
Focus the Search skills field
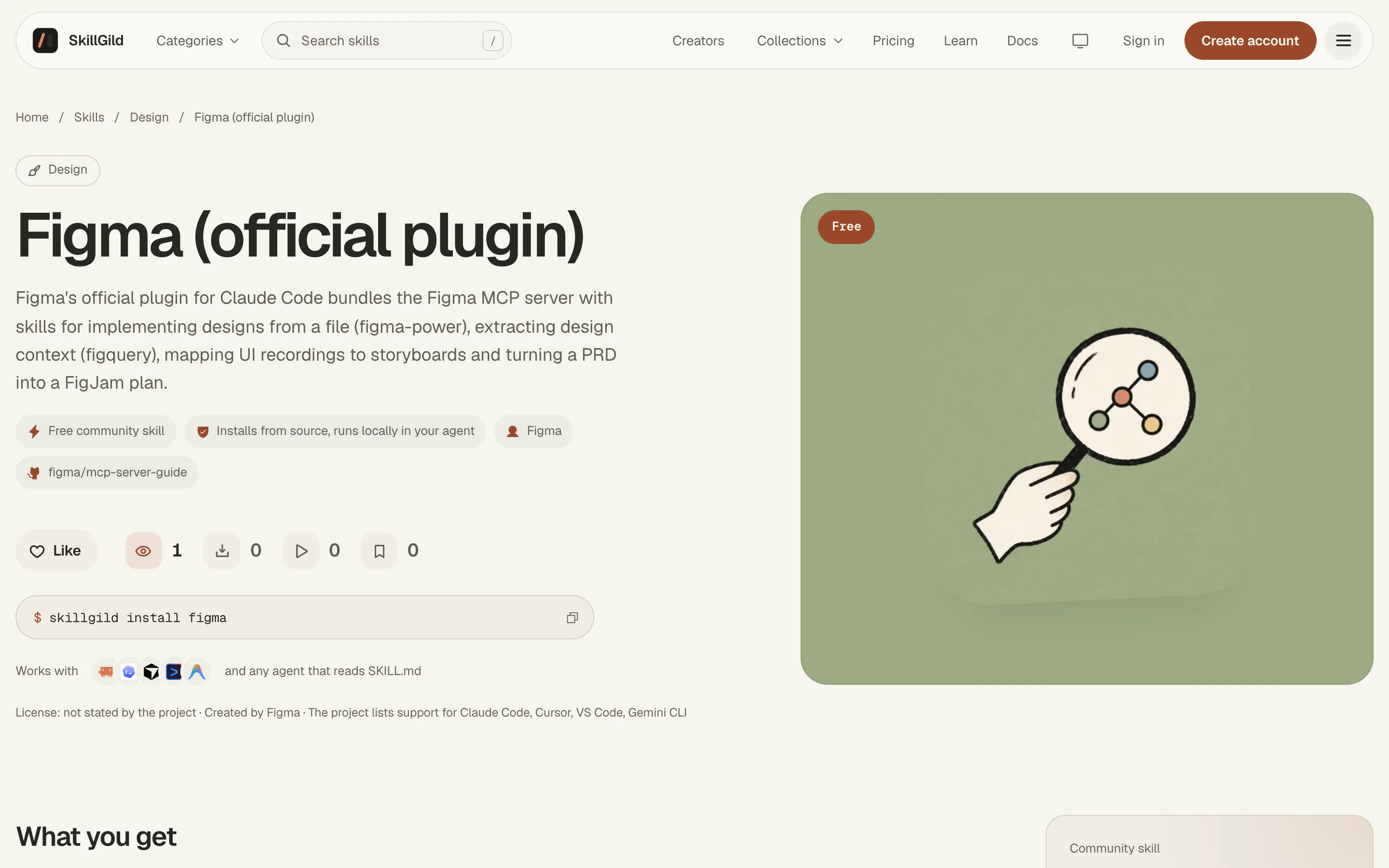pos(386,41)
